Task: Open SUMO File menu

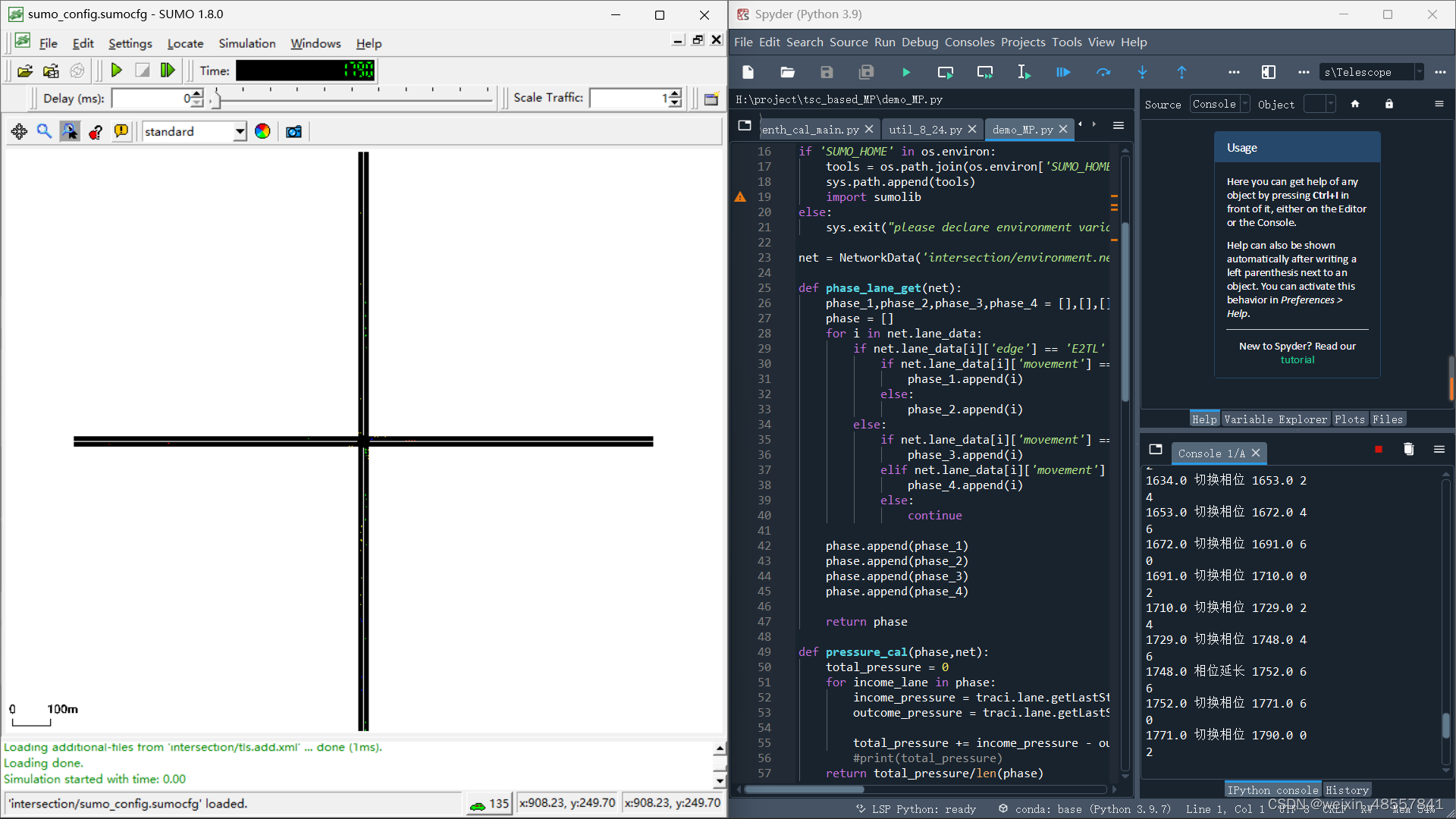Action: tap(48, 43)
